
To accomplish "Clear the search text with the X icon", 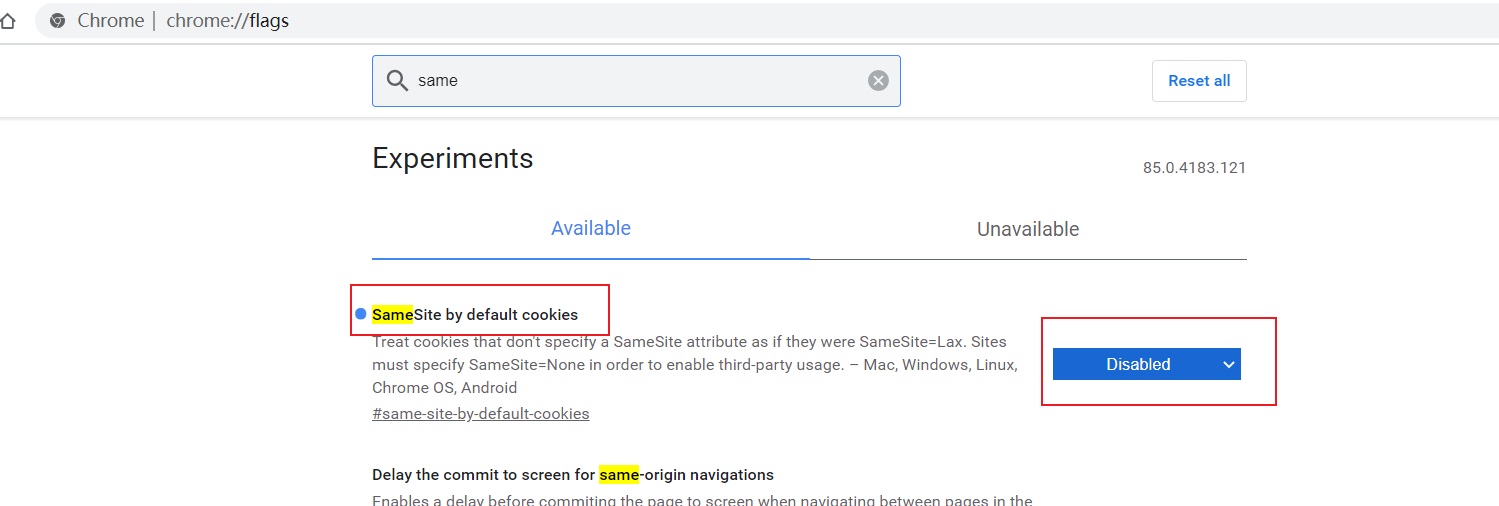I will click(878, 81).
